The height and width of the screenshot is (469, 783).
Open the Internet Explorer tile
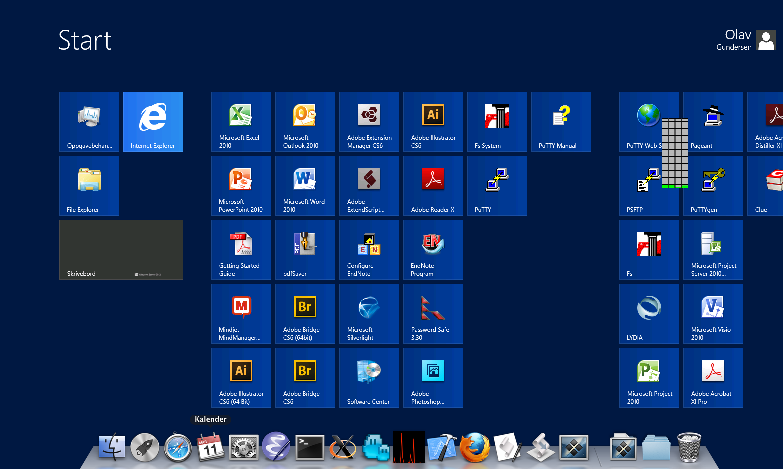153,121
